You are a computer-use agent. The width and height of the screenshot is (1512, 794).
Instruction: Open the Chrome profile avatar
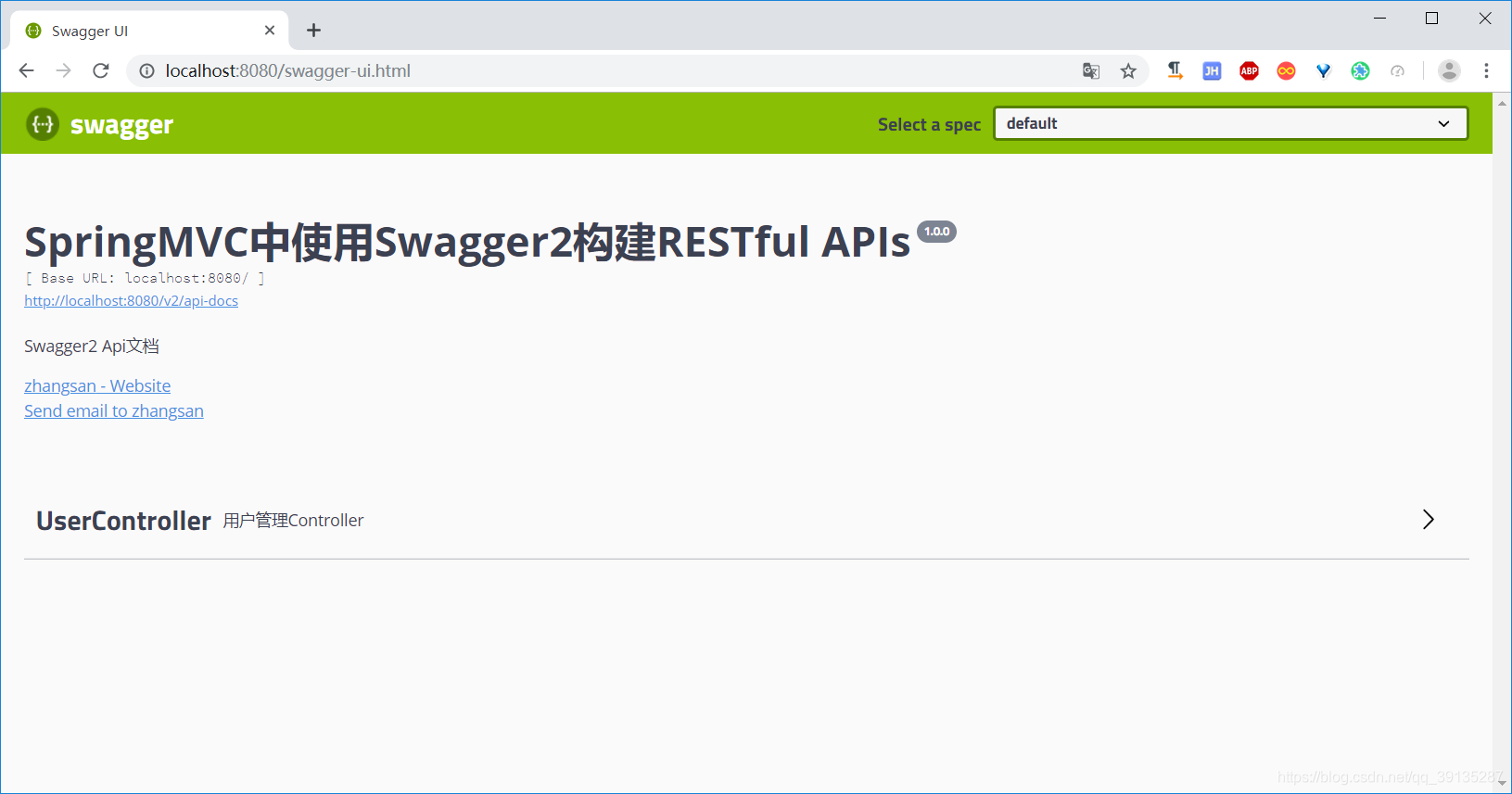point(1449,70)
